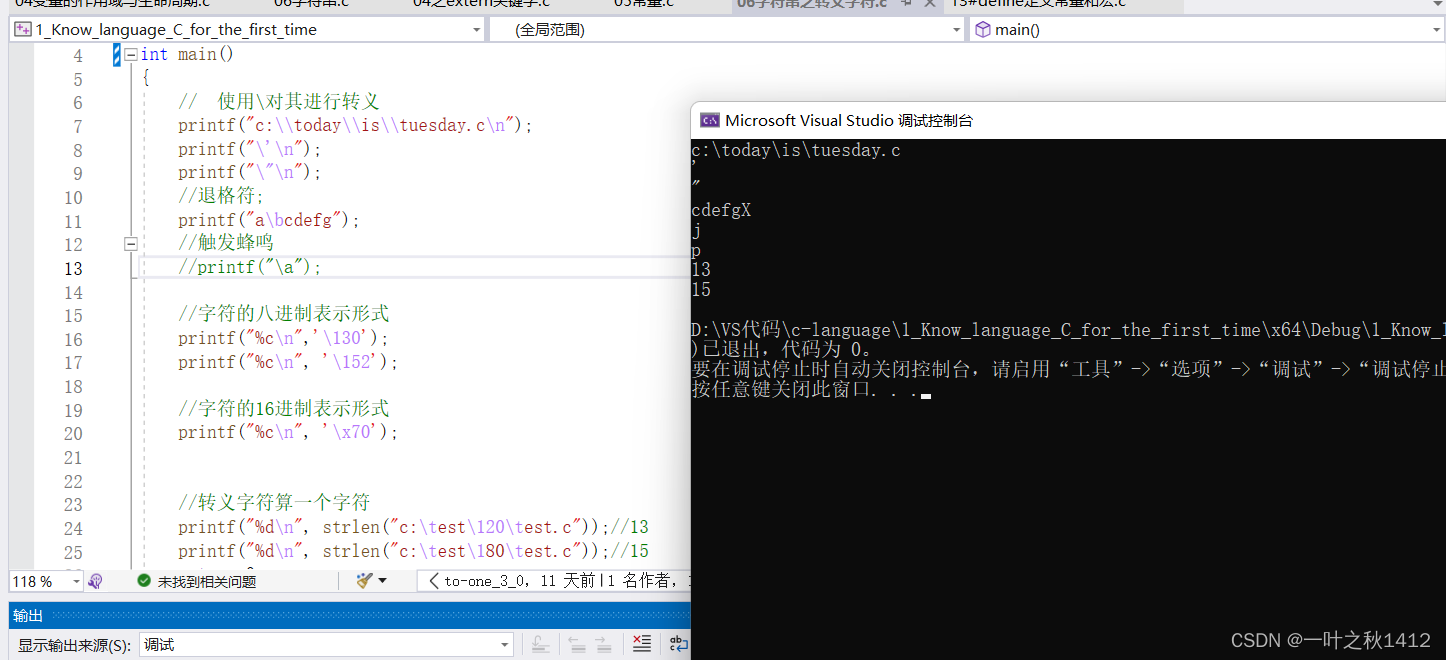Open the 118 % zoom level dropdown
The height and width of the screenshot is (660, 1446).
(x=76, y=581)
